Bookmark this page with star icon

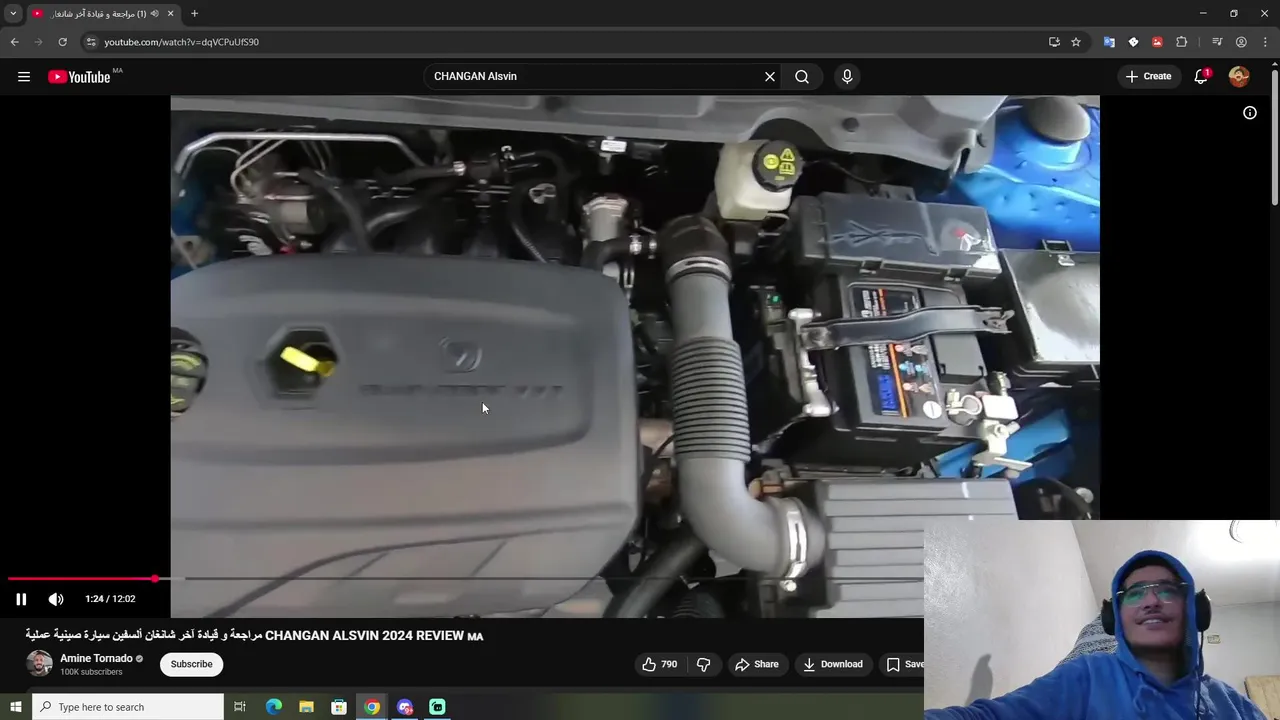1076,42
